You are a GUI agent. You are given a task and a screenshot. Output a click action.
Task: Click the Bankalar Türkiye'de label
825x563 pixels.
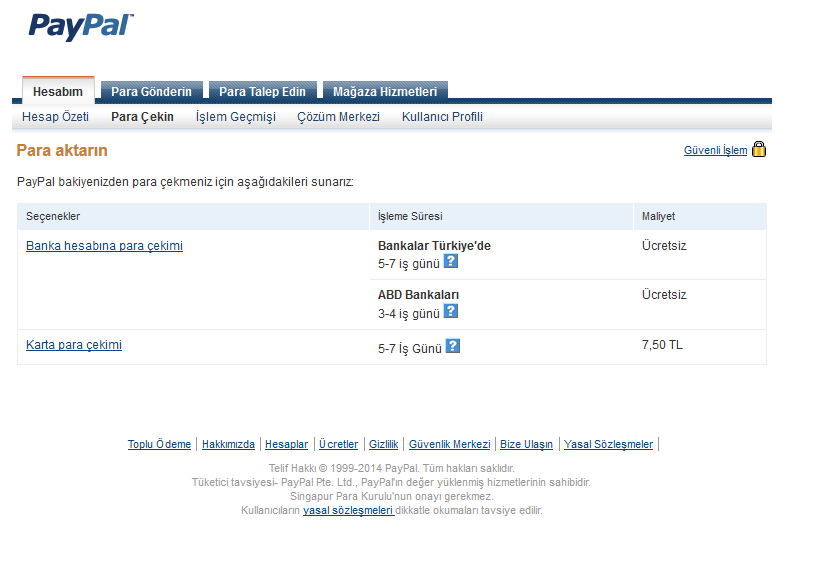[434, 246]
